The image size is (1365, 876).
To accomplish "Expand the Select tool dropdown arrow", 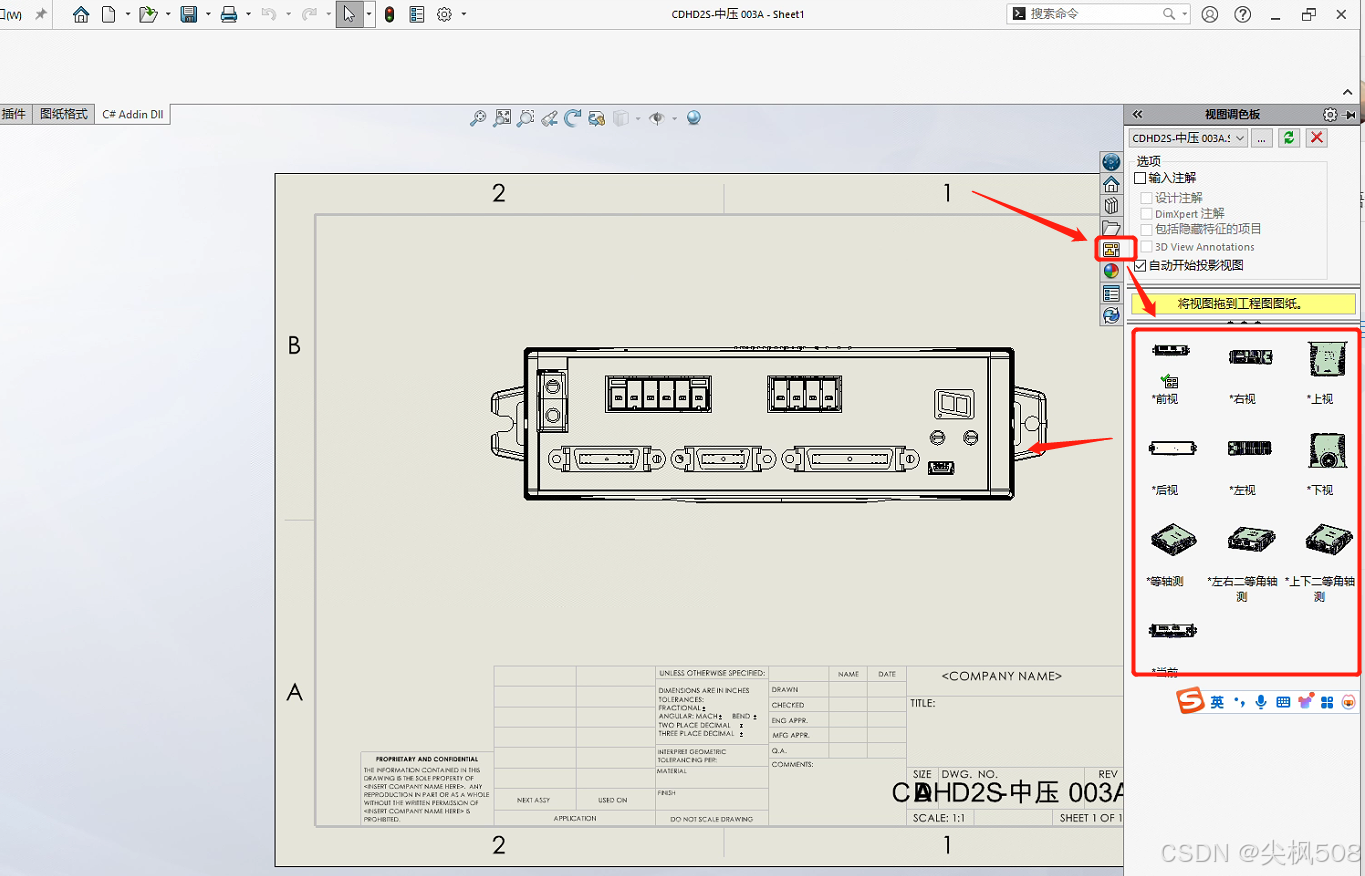I will pyautogui.click(x=369, y=14).
